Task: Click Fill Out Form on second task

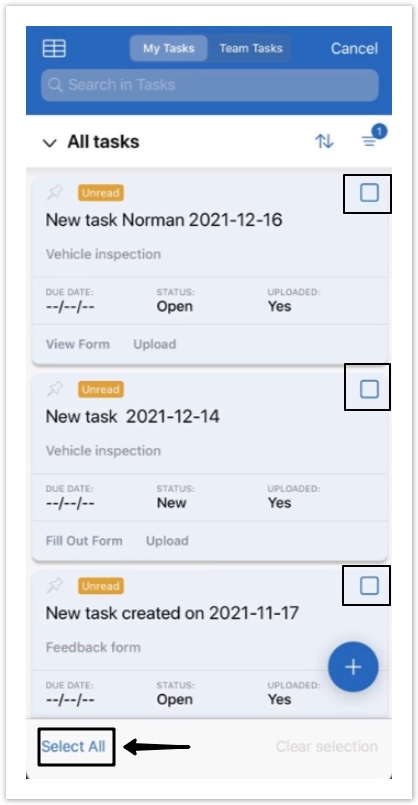Action: tap(84, 541)
